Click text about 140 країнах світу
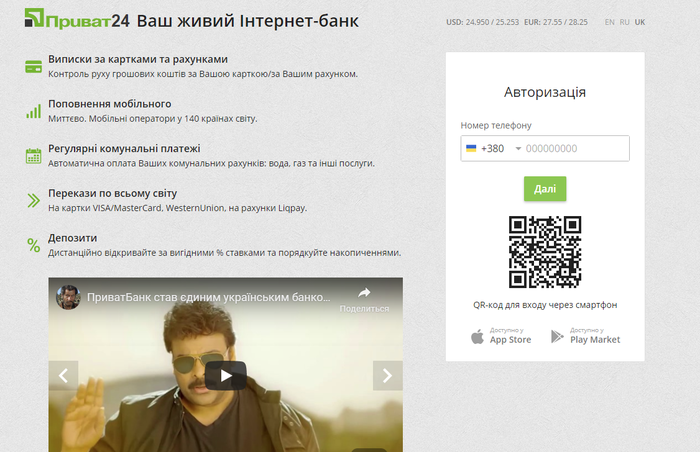Viewport: 700px width, 452px height. (x=153, y=119)
